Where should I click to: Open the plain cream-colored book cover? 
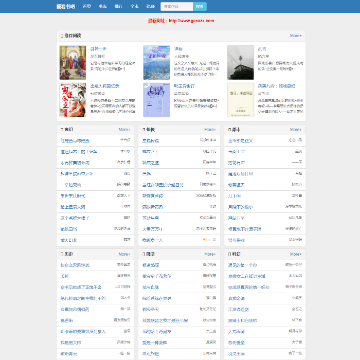(x=240, y=100)
